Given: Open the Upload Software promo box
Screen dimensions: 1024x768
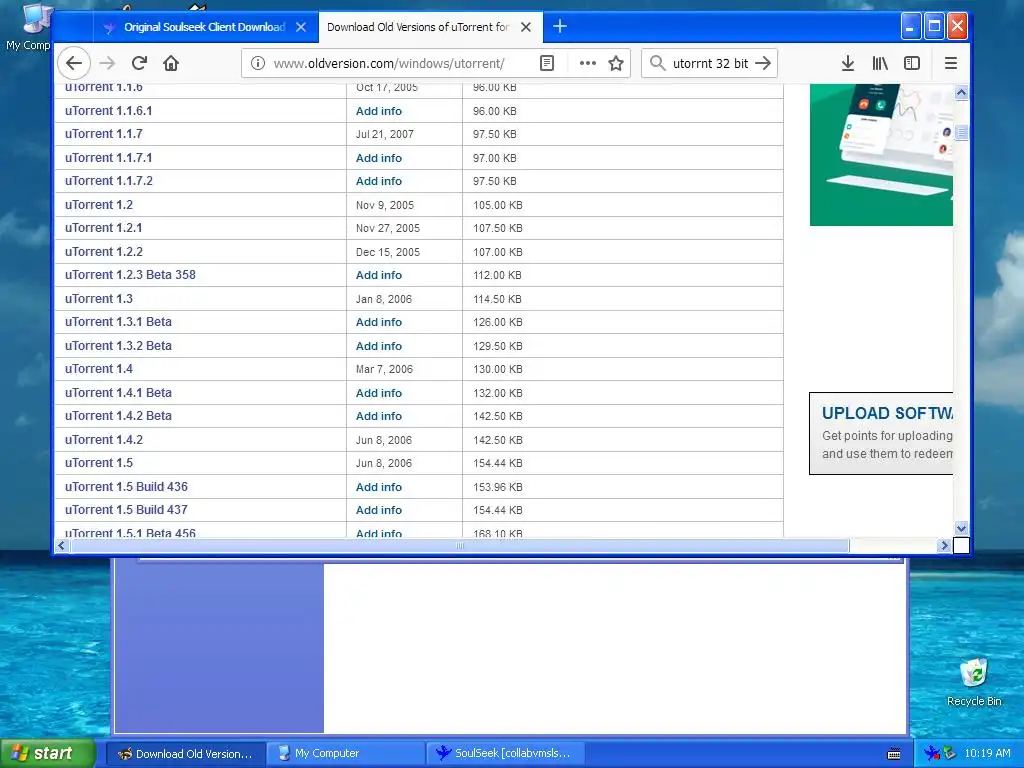Looking at the screenshot, I should tap(881, 433).
